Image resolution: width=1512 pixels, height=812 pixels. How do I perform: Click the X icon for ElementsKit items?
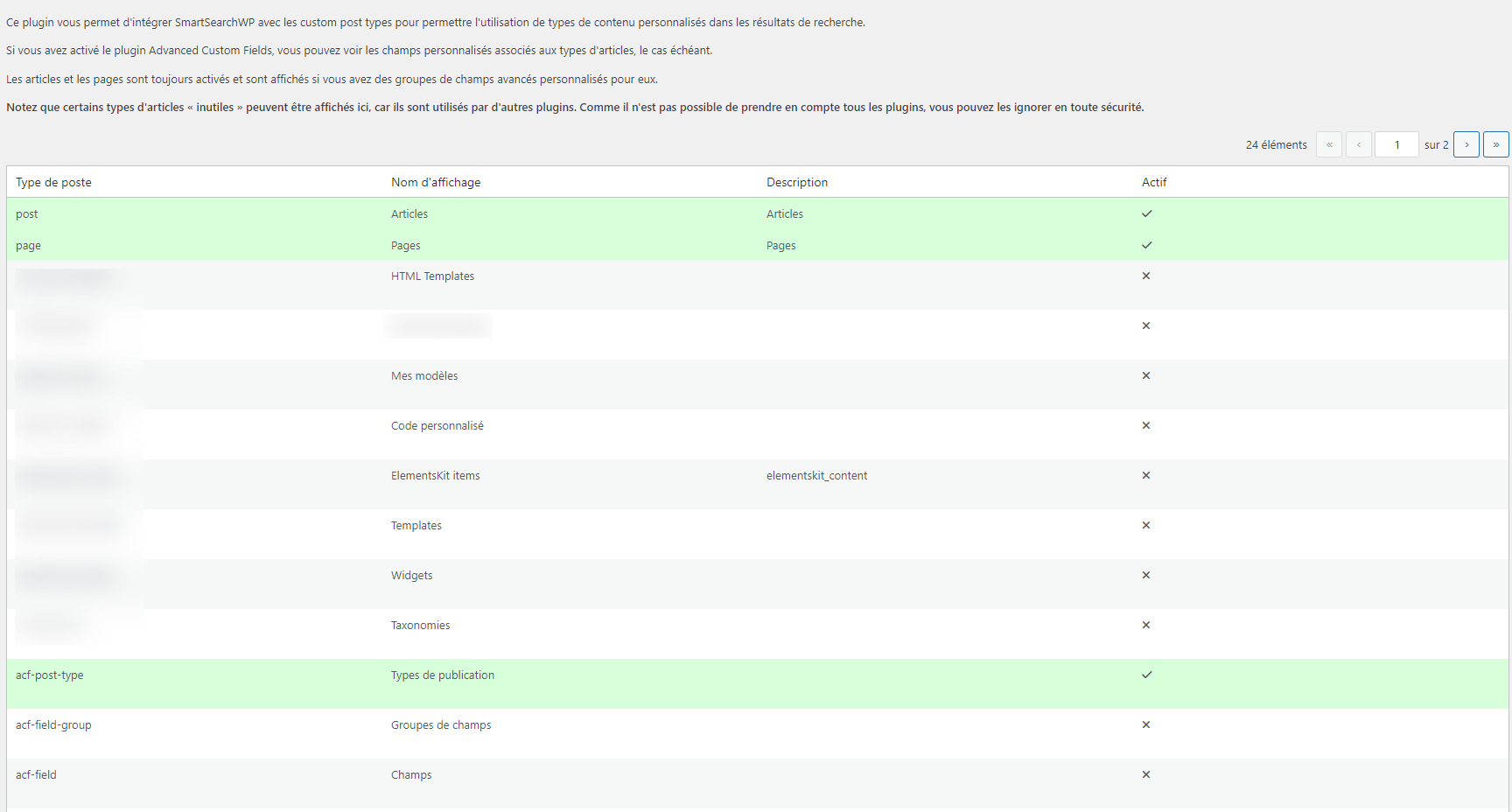click(1146, 475)
